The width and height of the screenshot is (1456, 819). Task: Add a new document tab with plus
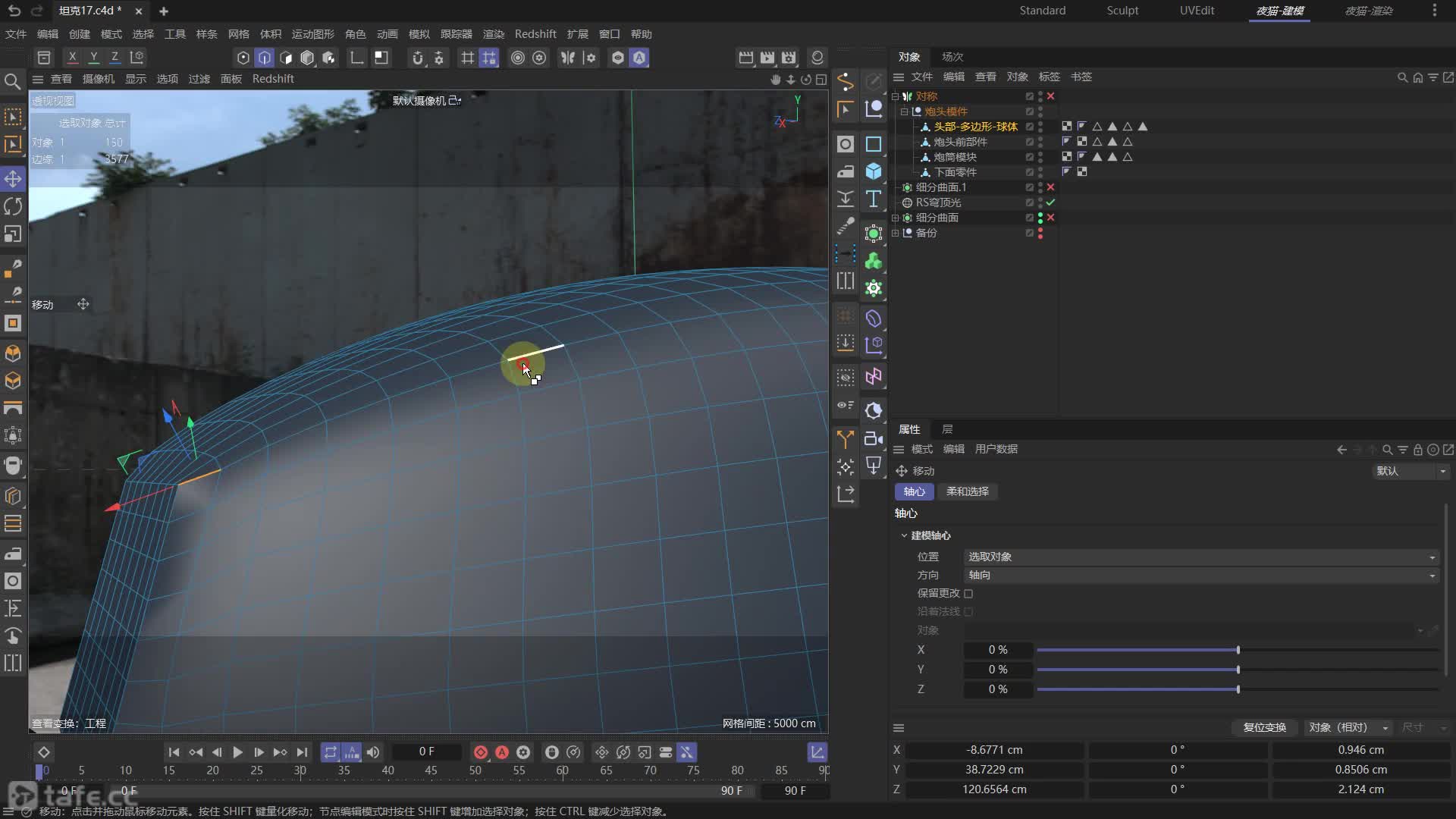[164, 11]
